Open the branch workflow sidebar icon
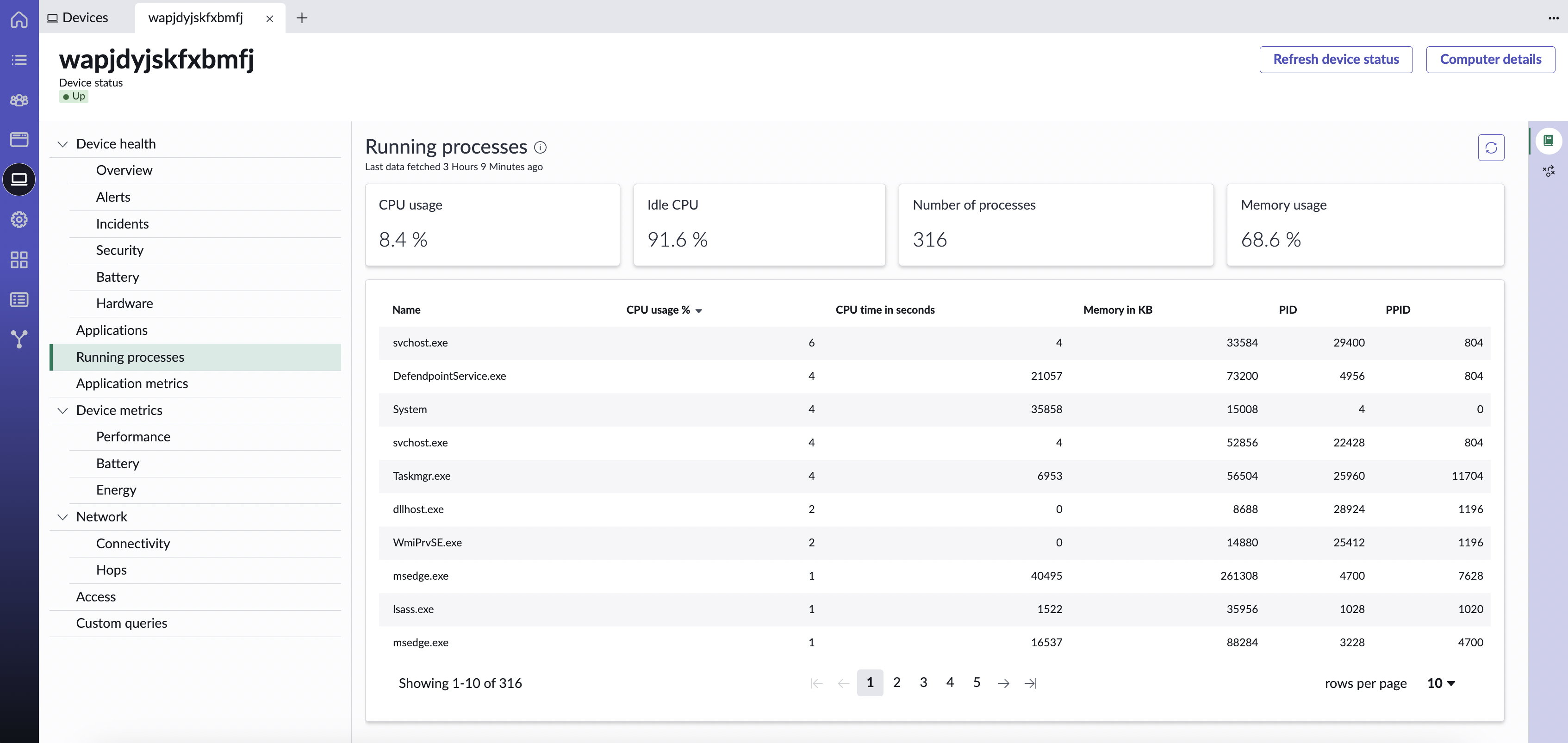Viewport: 1568px width, 743px height. tap(19, 340)
